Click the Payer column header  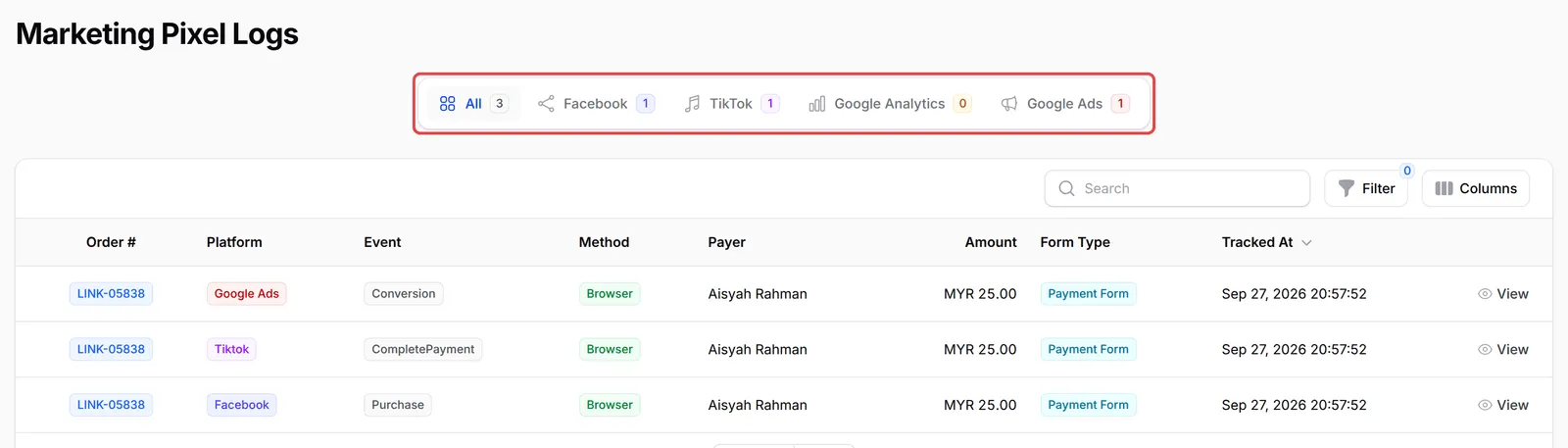tap(726, 242)
